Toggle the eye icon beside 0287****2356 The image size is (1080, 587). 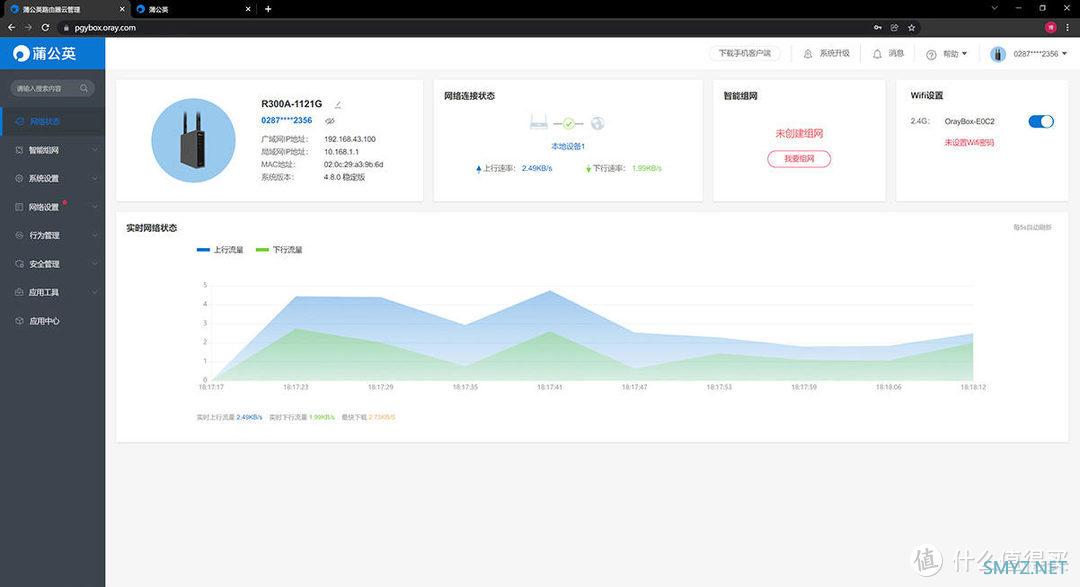click(x=330, y=121)
